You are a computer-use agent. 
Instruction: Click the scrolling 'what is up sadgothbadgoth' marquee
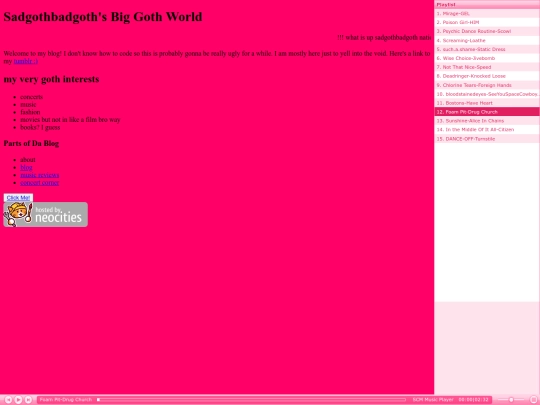click(384, 38)
